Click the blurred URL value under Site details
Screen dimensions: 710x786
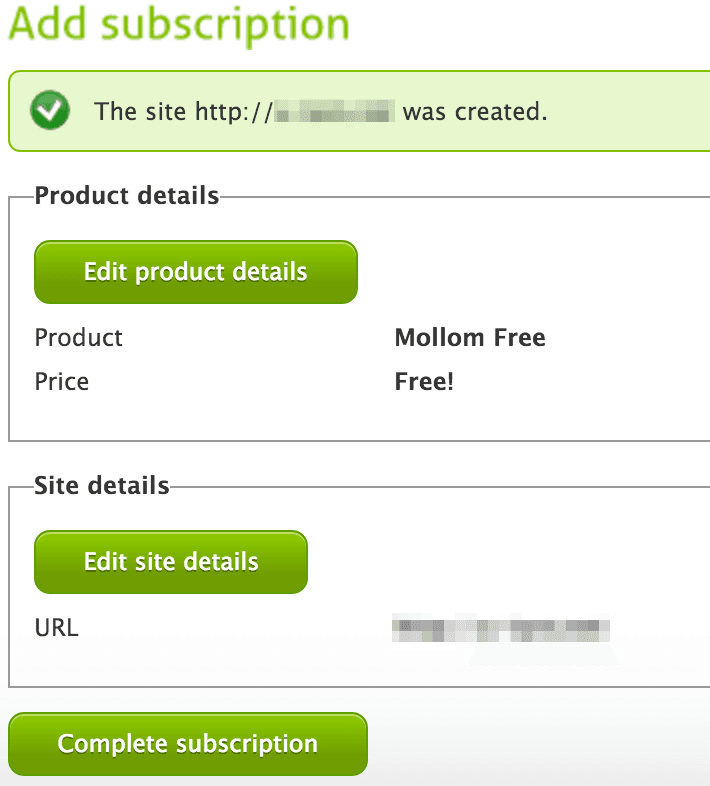500,629
